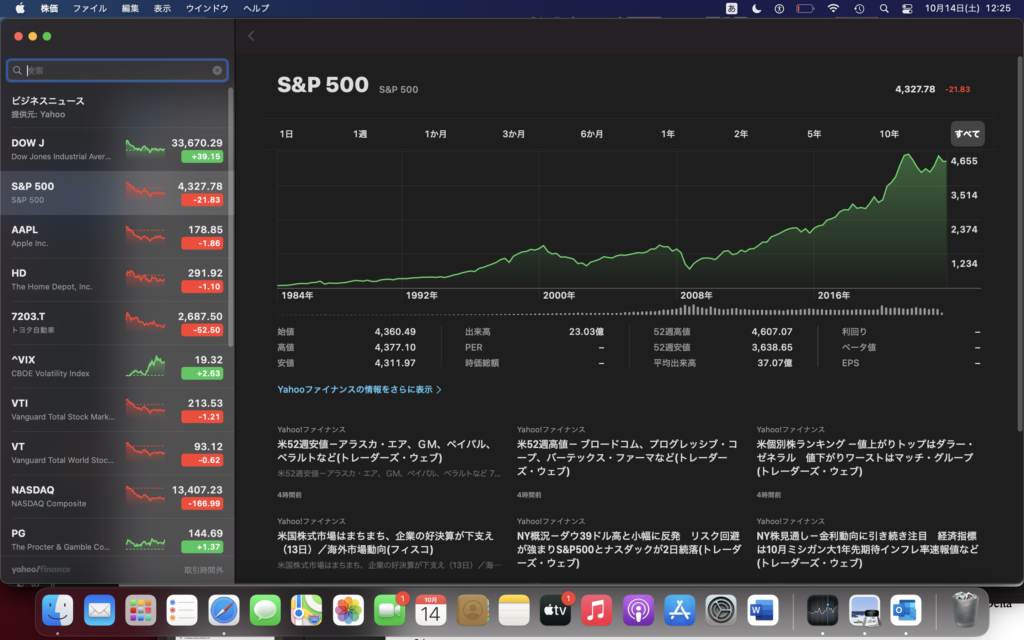Image resolution: width=1024 pixels, height=640 pixels.
Task: Open Control Center from the menu bar
Action: point(908,8)
